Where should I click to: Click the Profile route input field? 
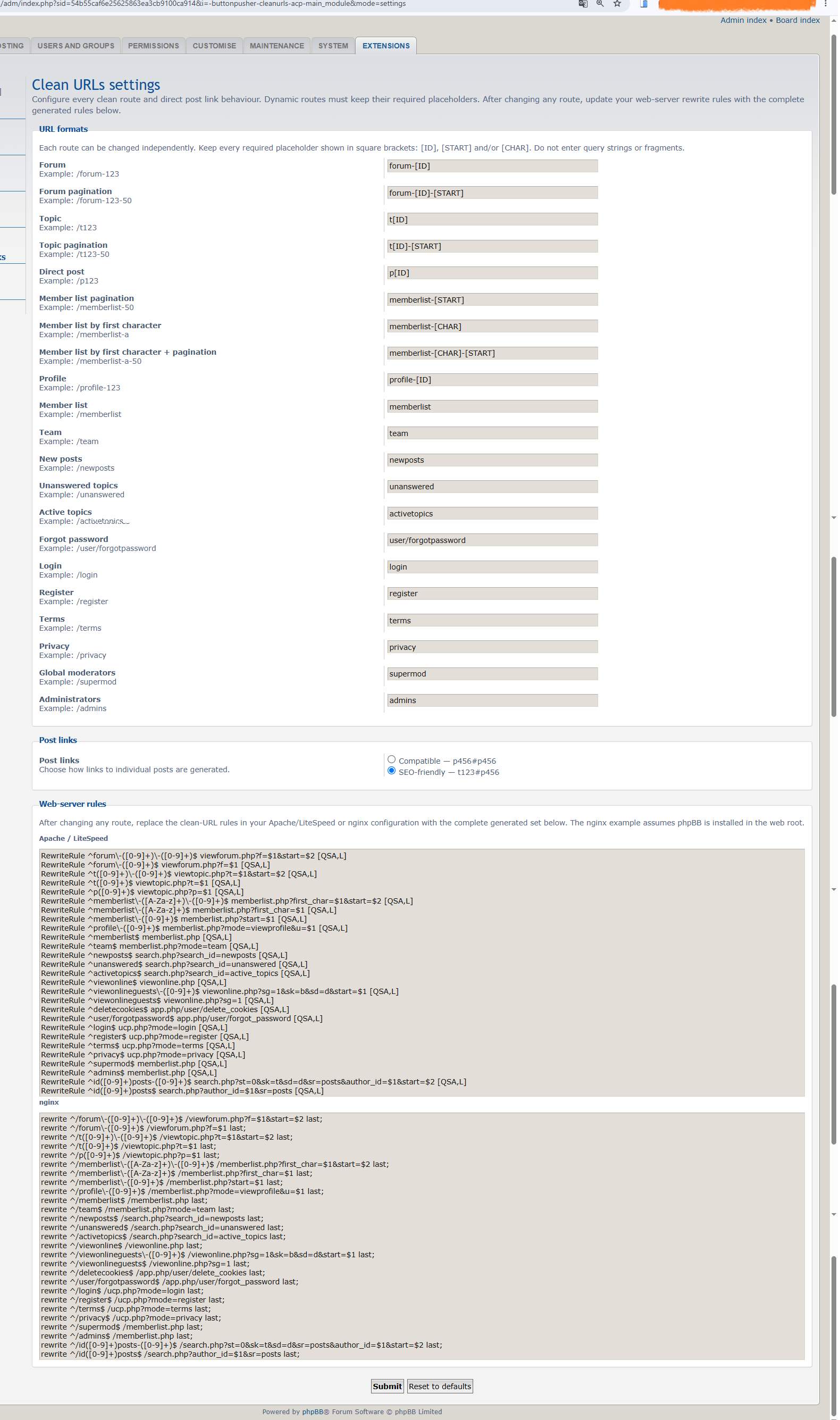click(x=492, y=380)
